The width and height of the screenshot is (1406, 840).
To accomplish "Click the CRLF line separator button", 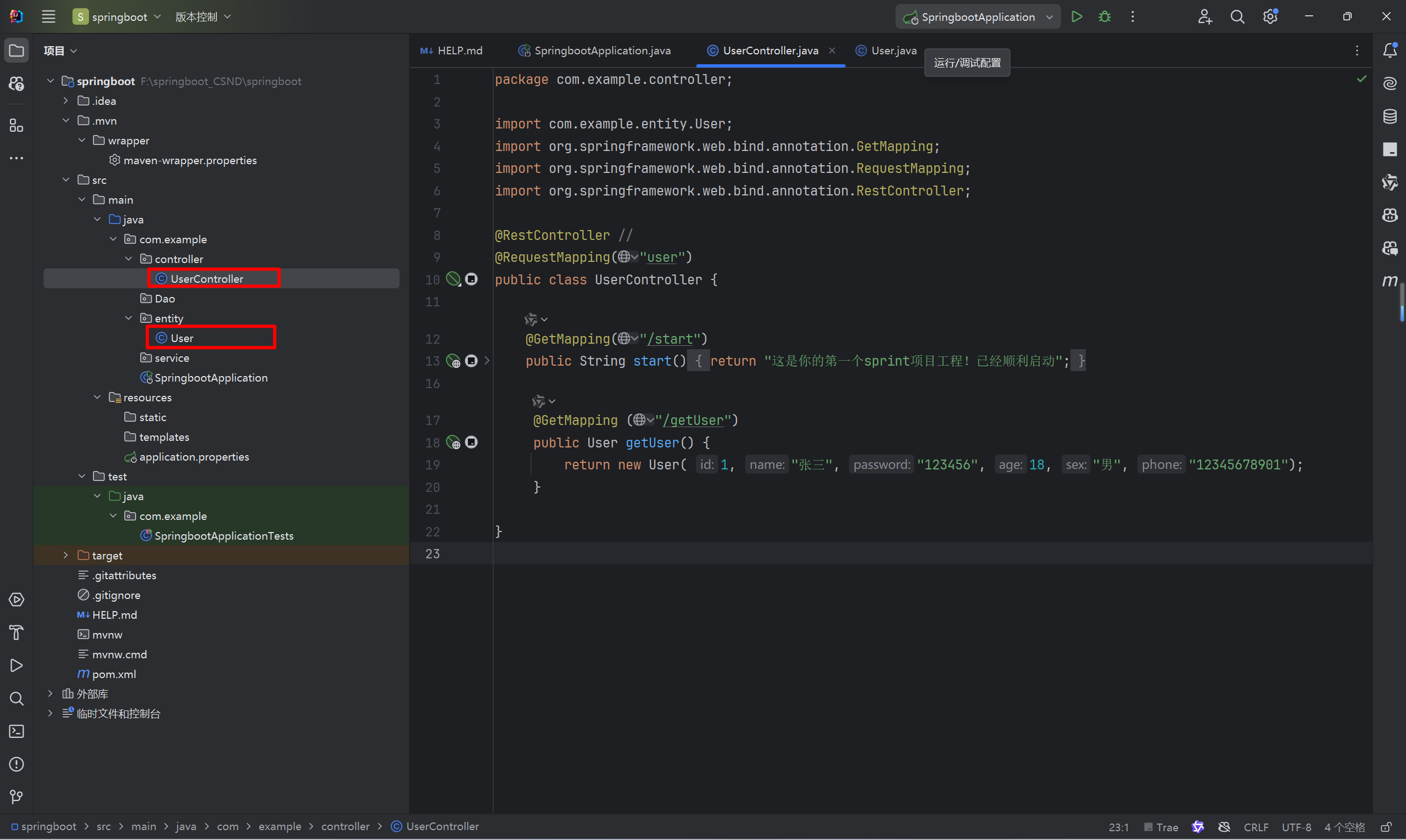I will 1256,827.
